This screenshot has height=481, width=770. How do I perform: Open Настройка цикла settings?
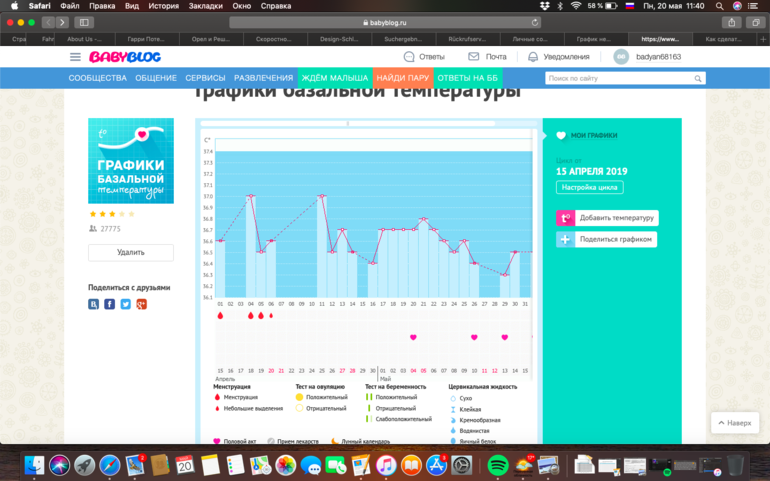tap(590, 187)
